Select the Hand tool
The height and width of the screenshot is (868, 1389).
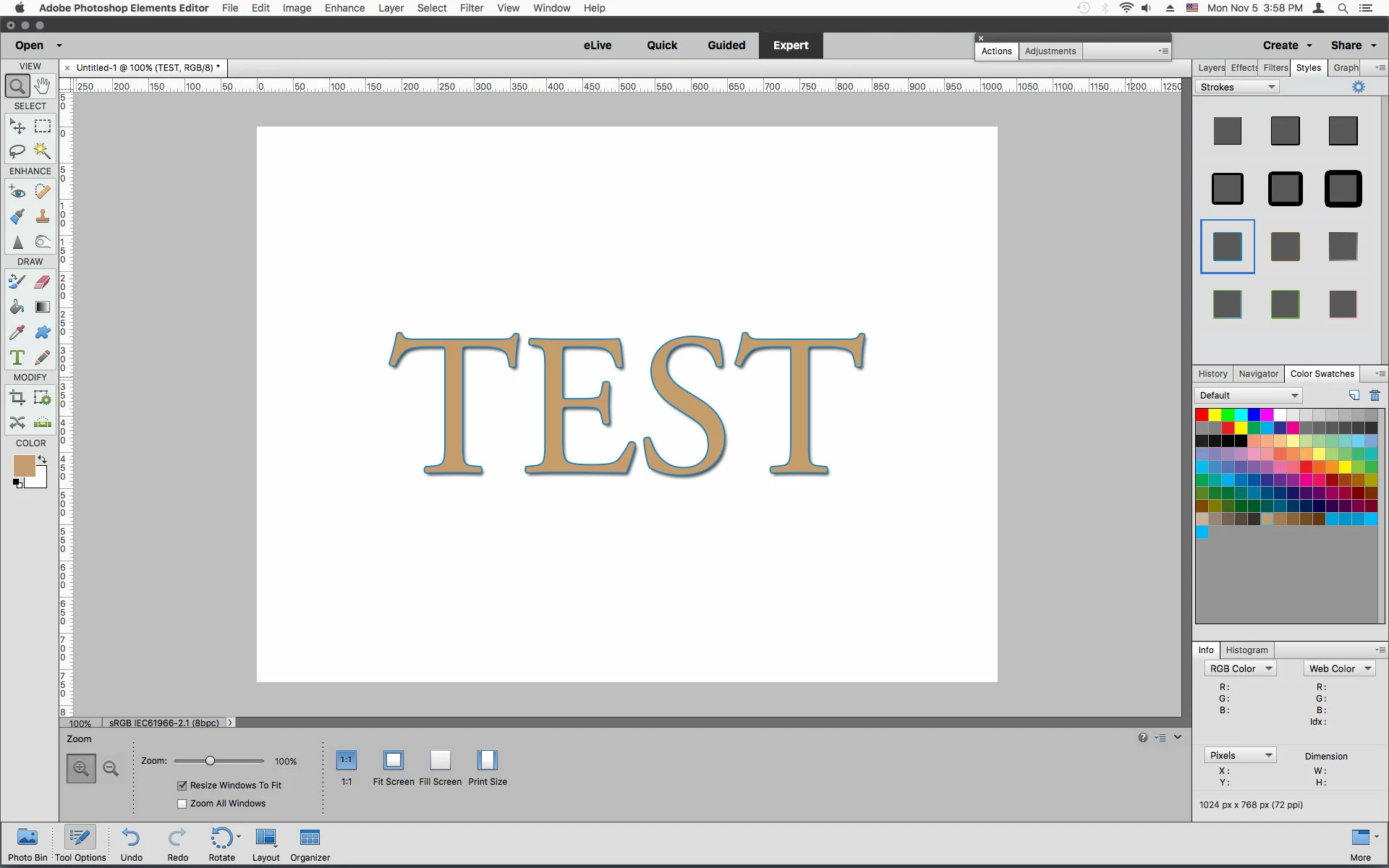pos(43,86)
